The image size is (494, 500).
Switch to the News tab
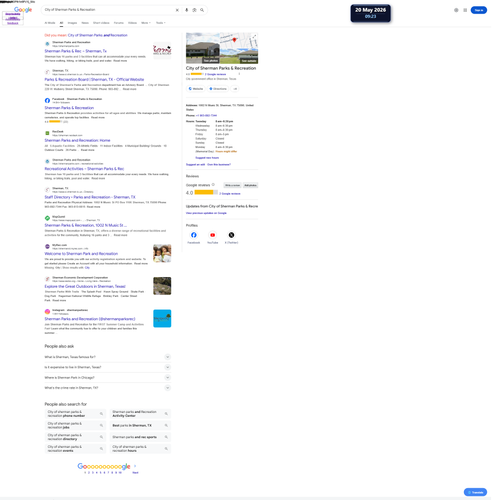tap(86, 23)
